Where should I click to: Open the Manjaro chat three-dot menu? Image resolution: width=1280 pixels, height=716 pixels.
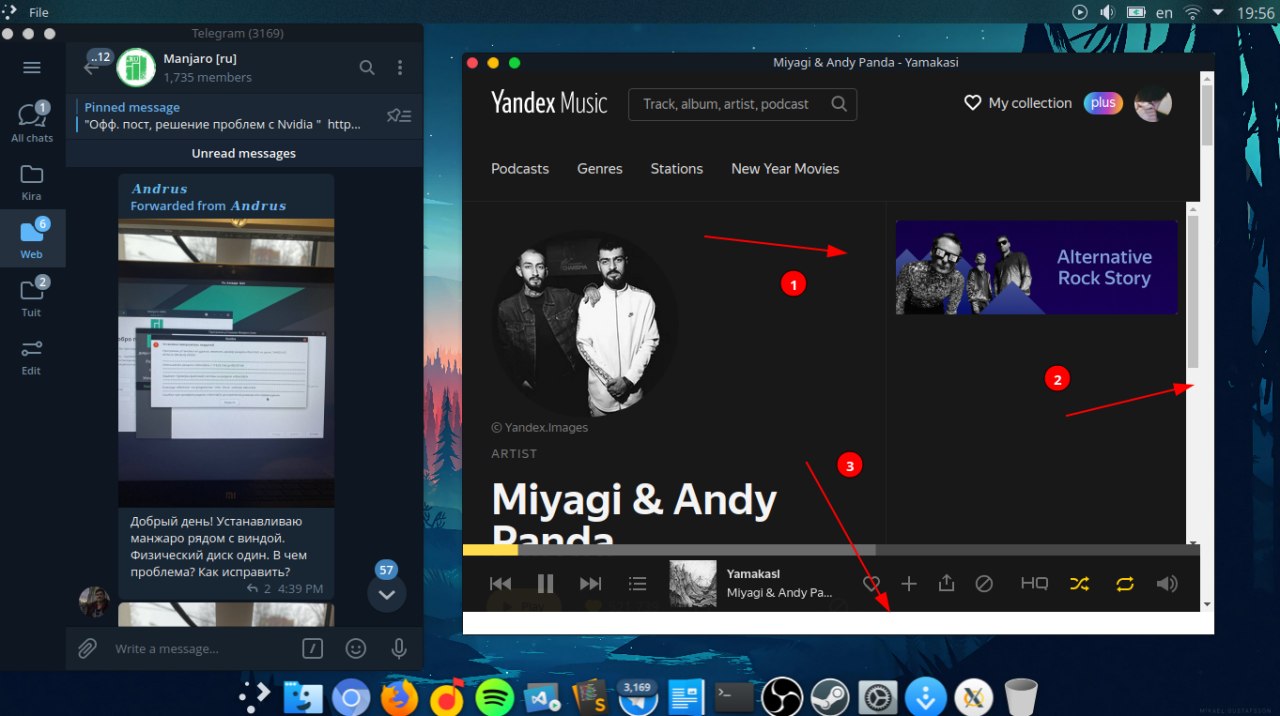click(400, 68)
